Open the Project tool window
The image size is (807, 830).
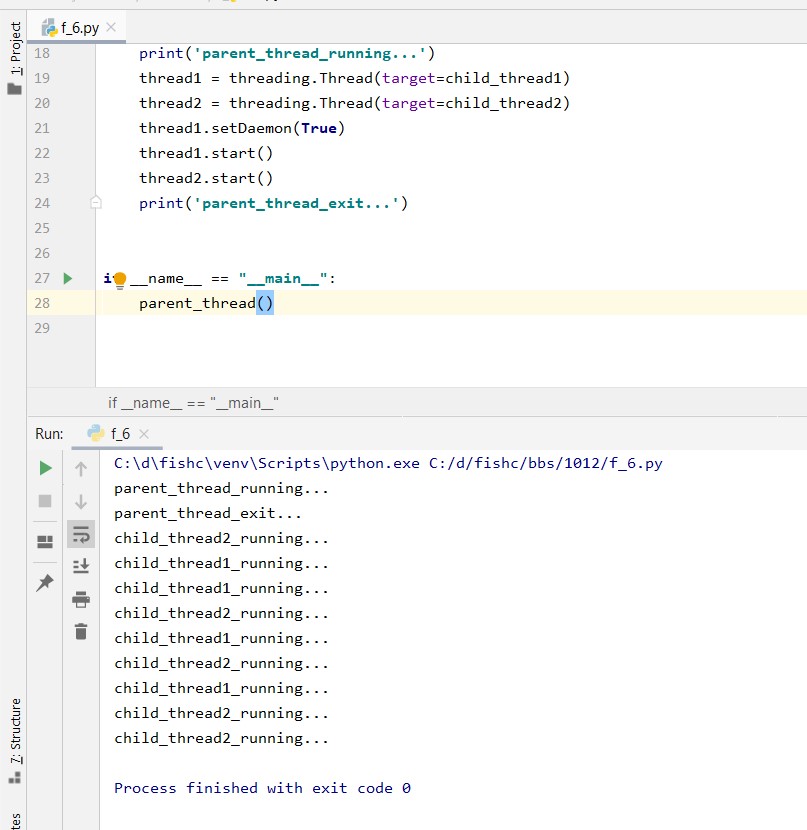pyautogui.click(x=15, y=58)
